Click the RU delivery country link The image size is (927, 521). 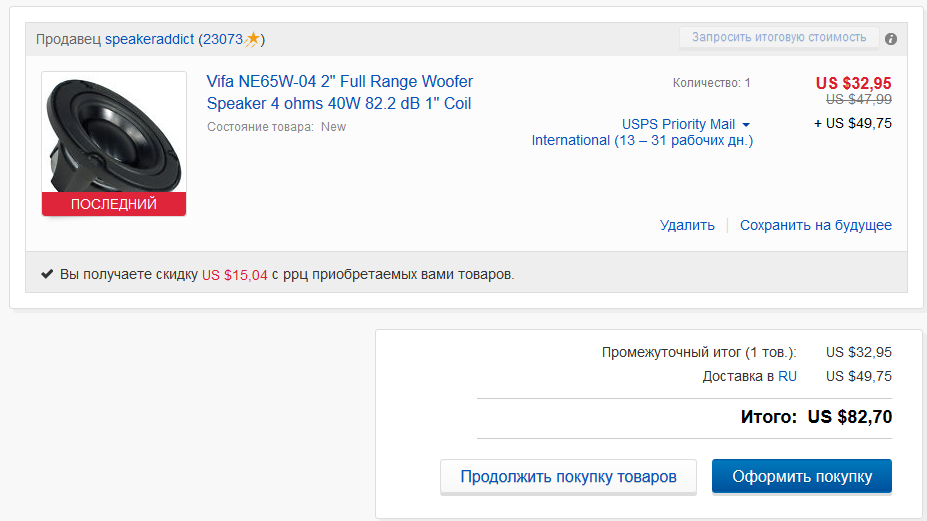pyautogui.click(x=787, y=376)
